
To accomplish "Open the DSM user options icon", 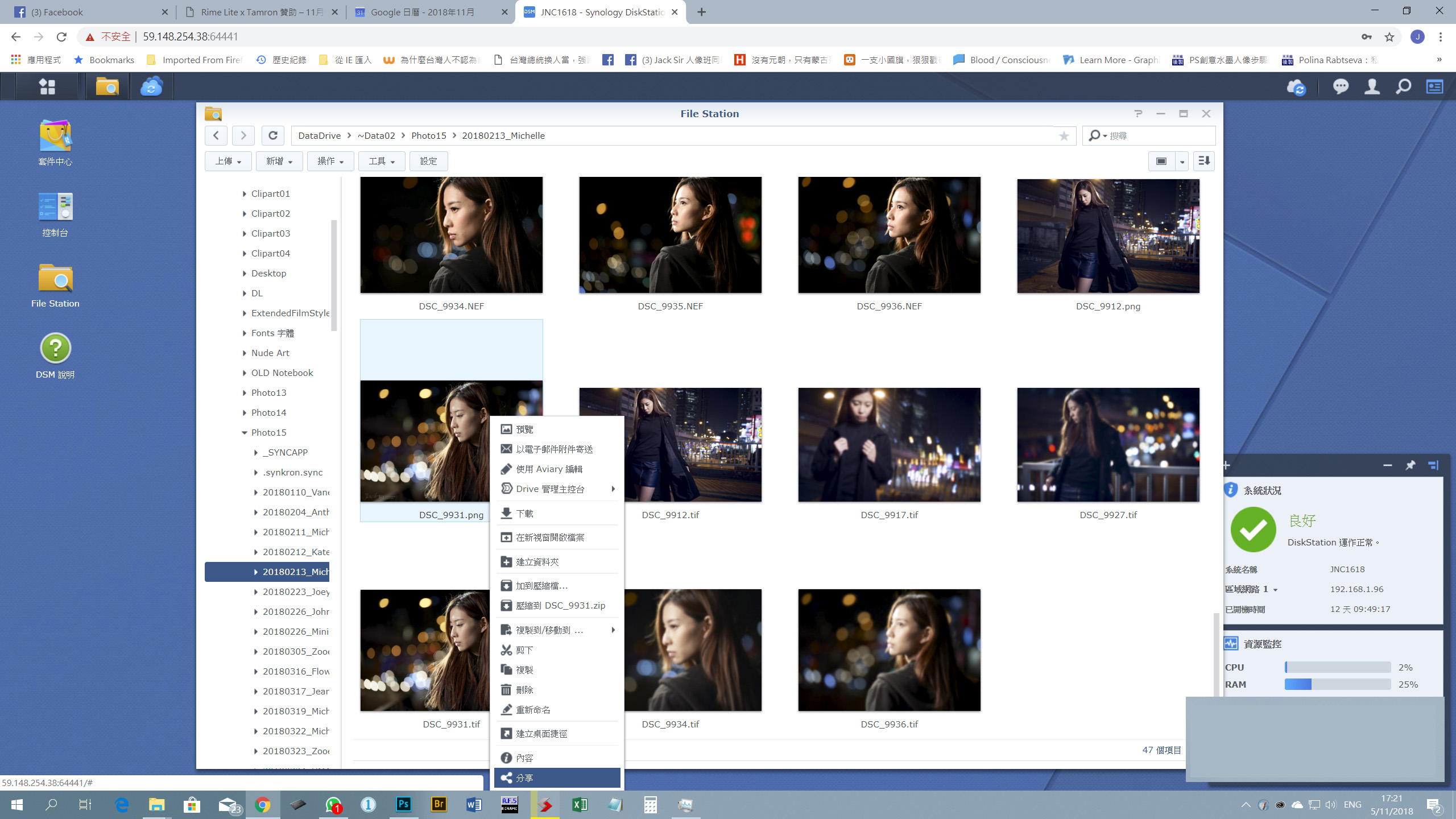I will pyautogui.click(x=1372, y=86).
